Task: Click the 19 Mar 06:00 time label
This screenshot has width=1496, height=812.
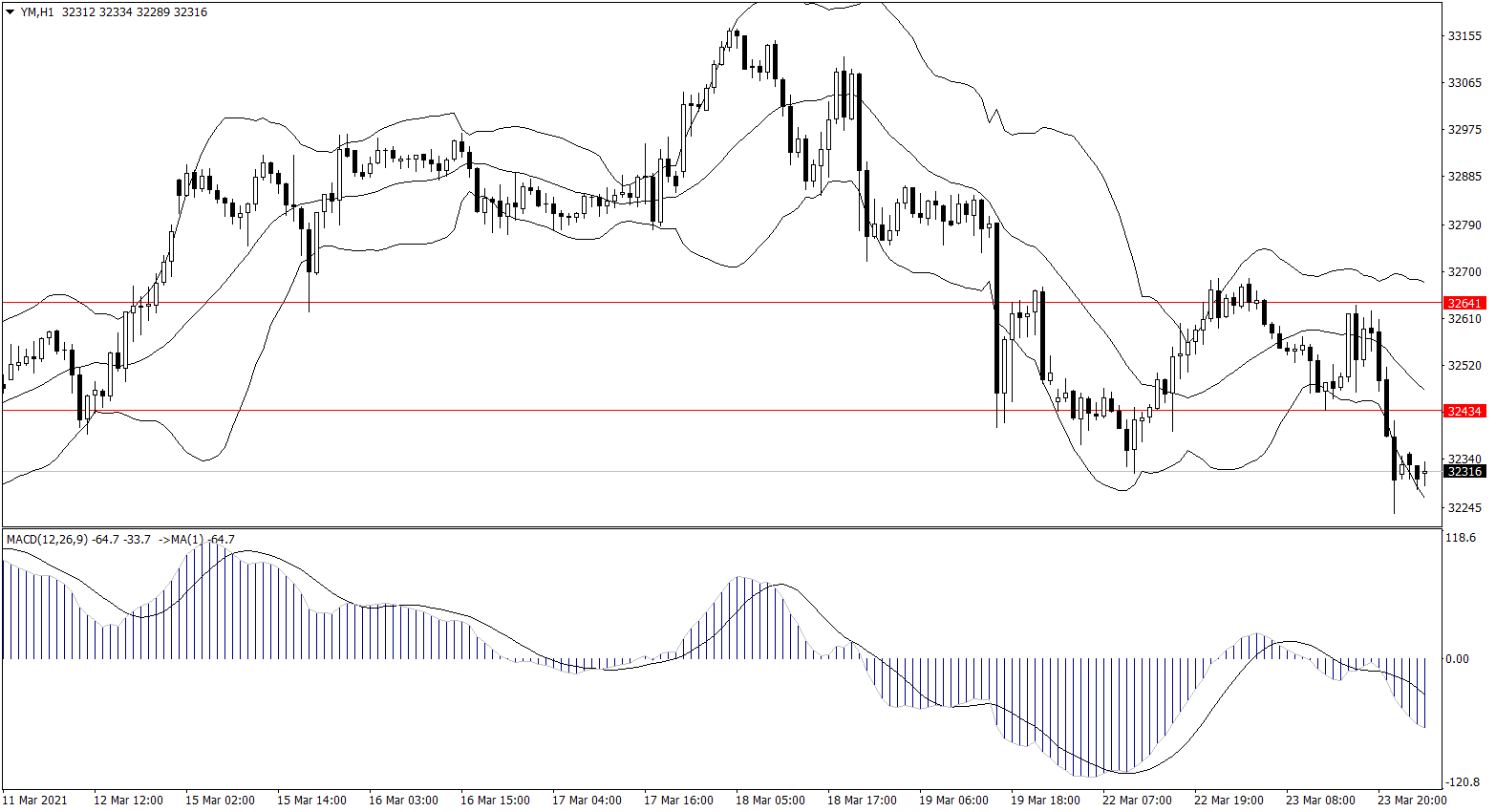Action: coord(953,800)
